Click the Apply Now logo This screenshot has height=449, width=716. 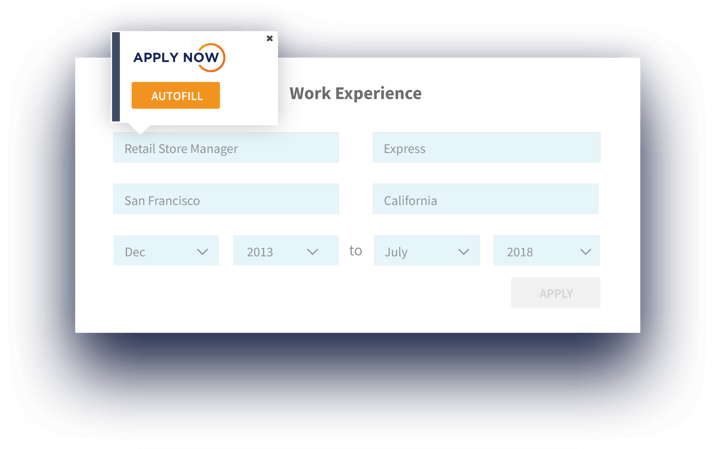pos(179,58)
